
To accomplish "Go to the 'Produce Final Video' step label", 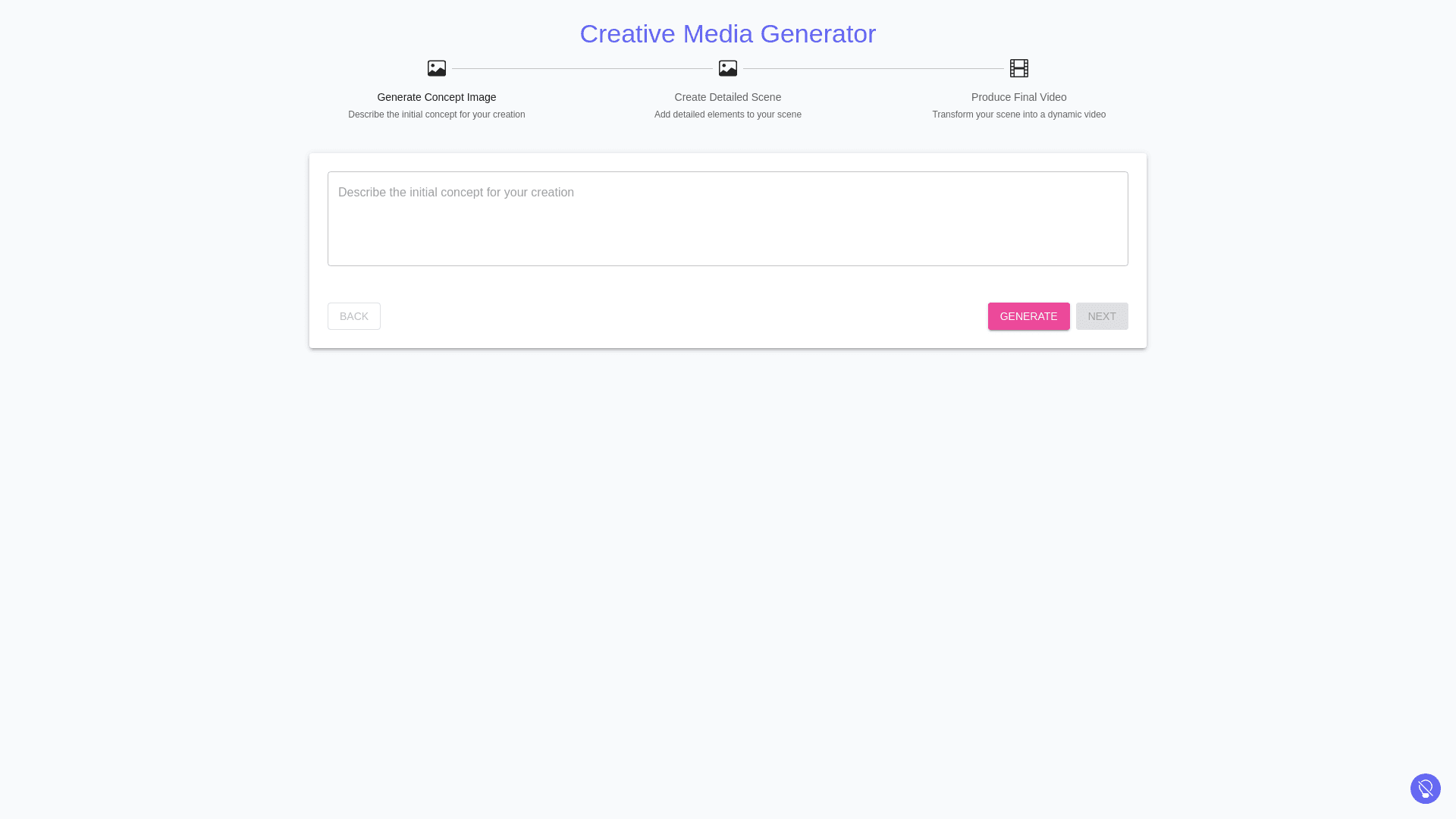I will point(1018,97).
